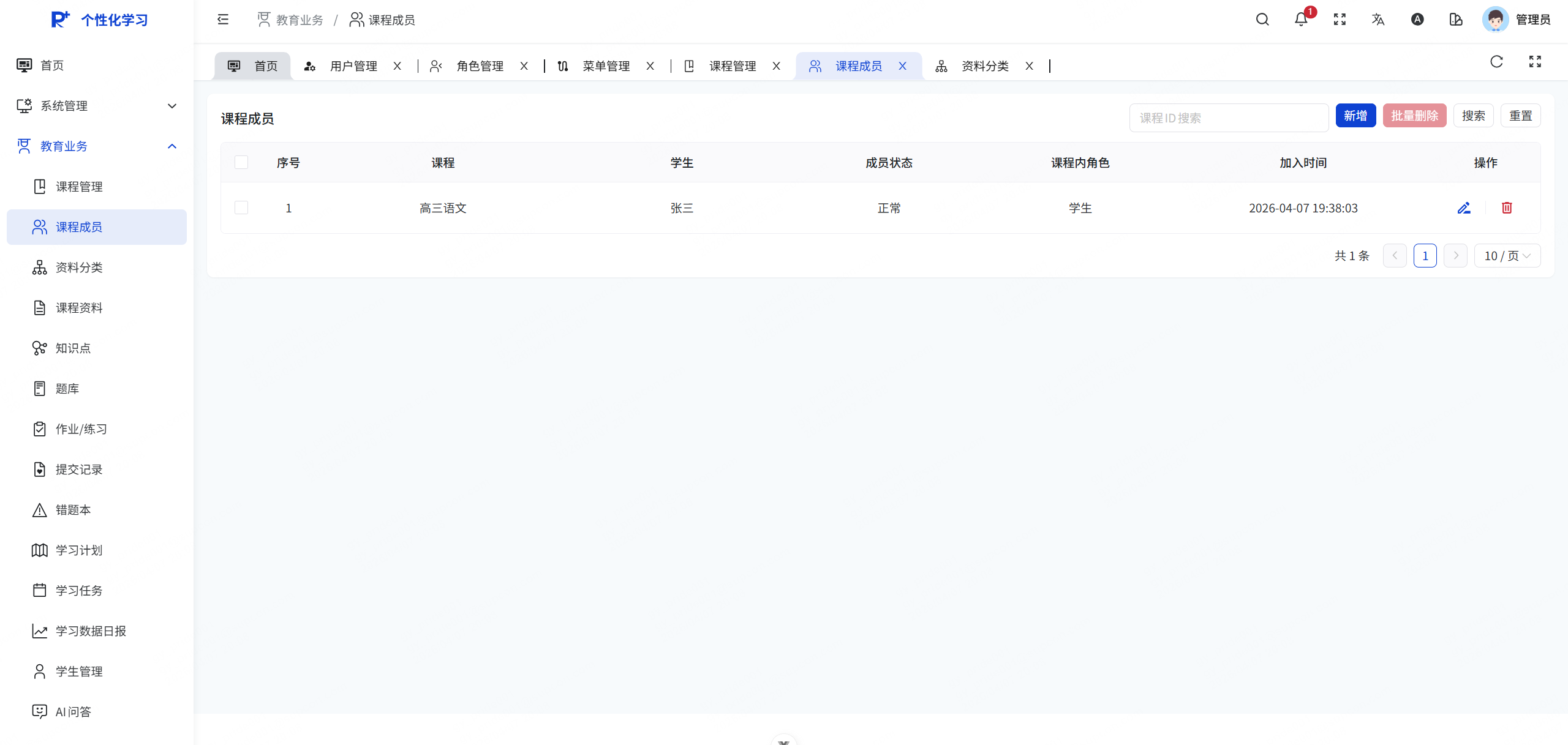Open 知识点 in the sidebar menu

coord(73,348)
